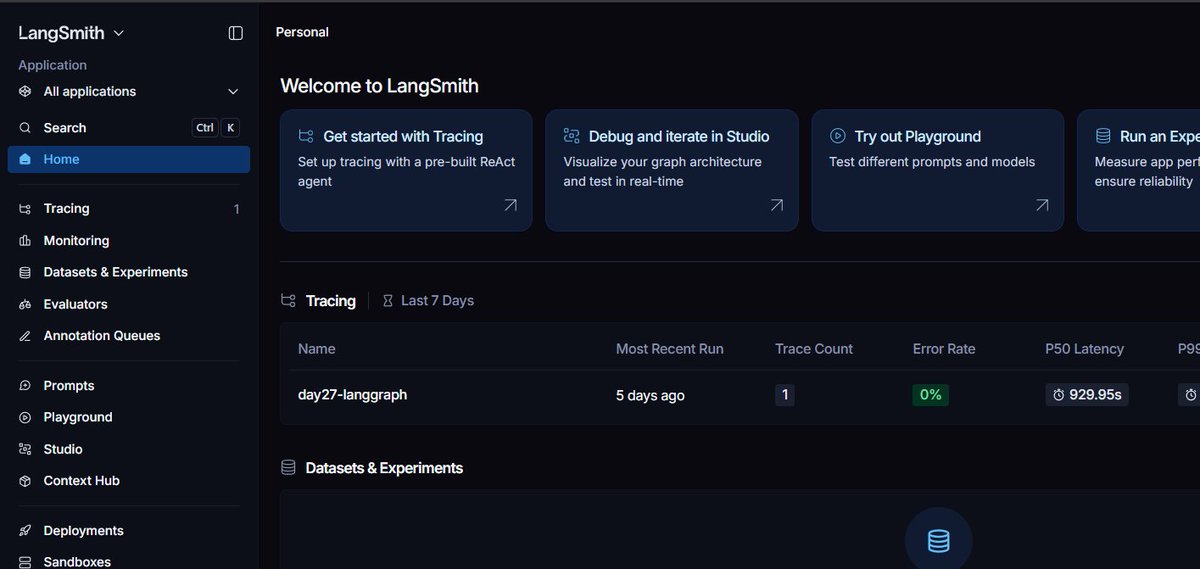Click the Evaluators scale icon

(x=25, y=304)
